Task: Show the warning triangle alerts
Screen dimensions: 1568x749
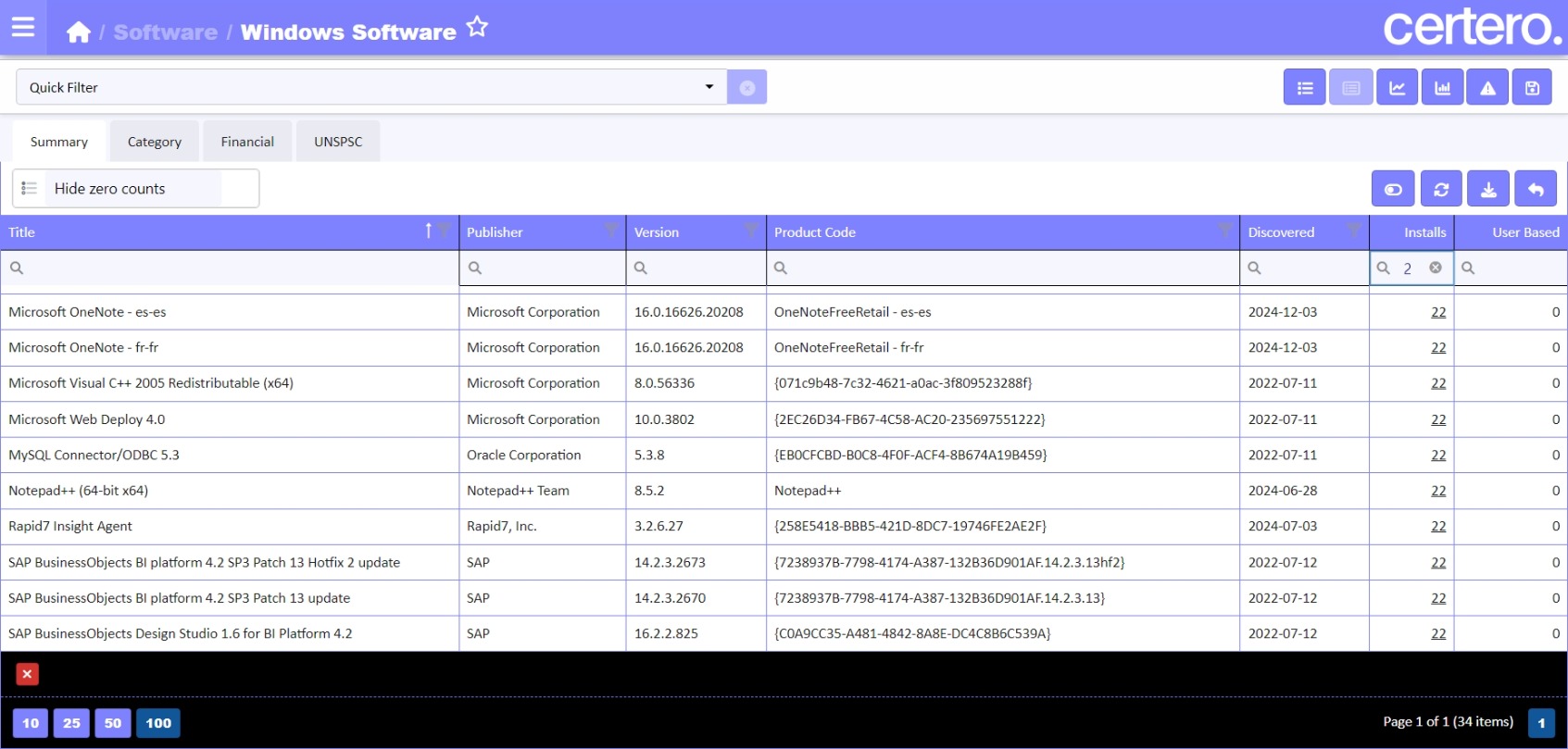Action: 1487,87
